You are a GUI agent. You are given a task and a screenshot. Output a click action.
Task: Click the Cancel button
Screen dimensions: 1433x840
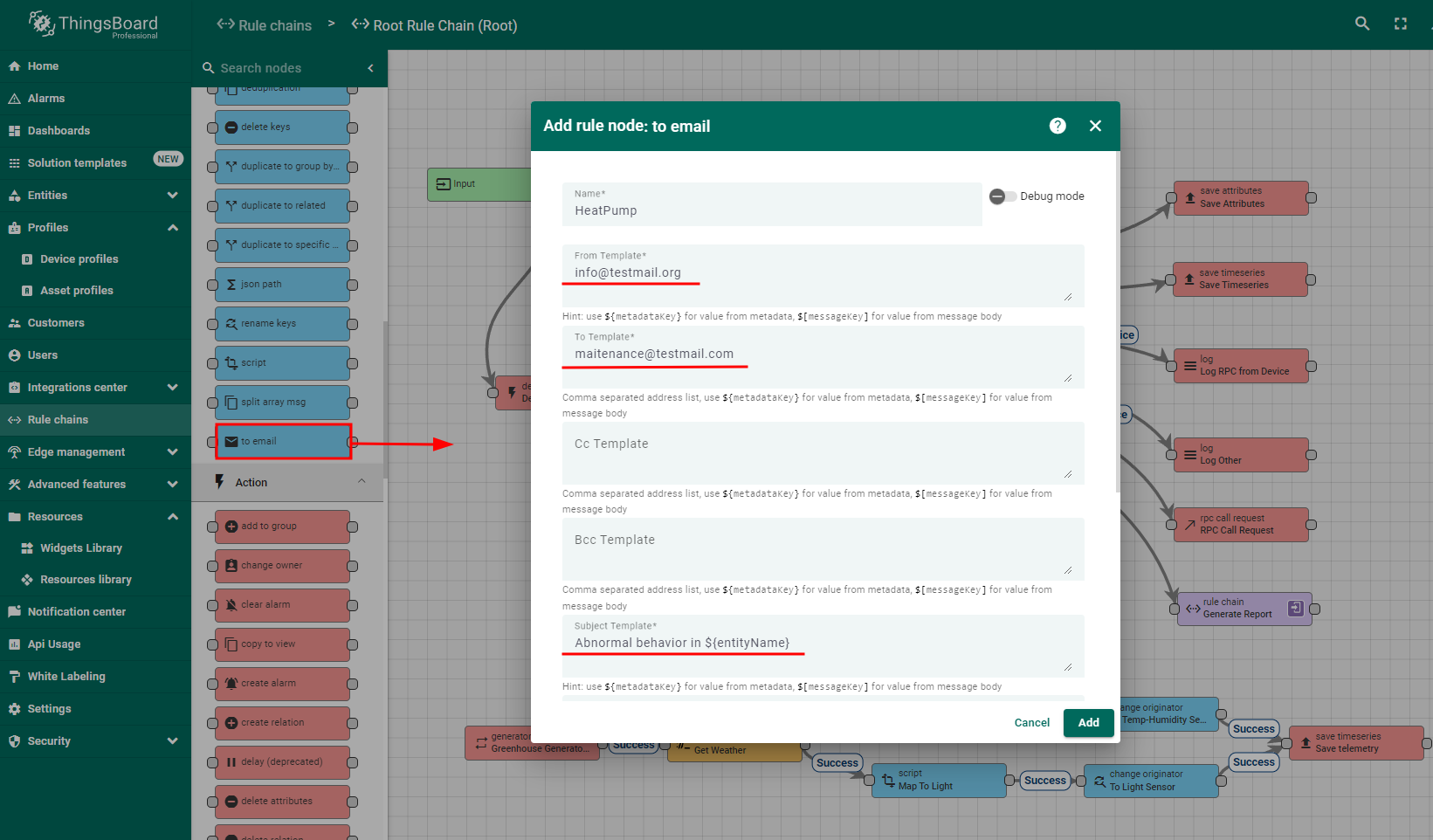pos(1031,723)
